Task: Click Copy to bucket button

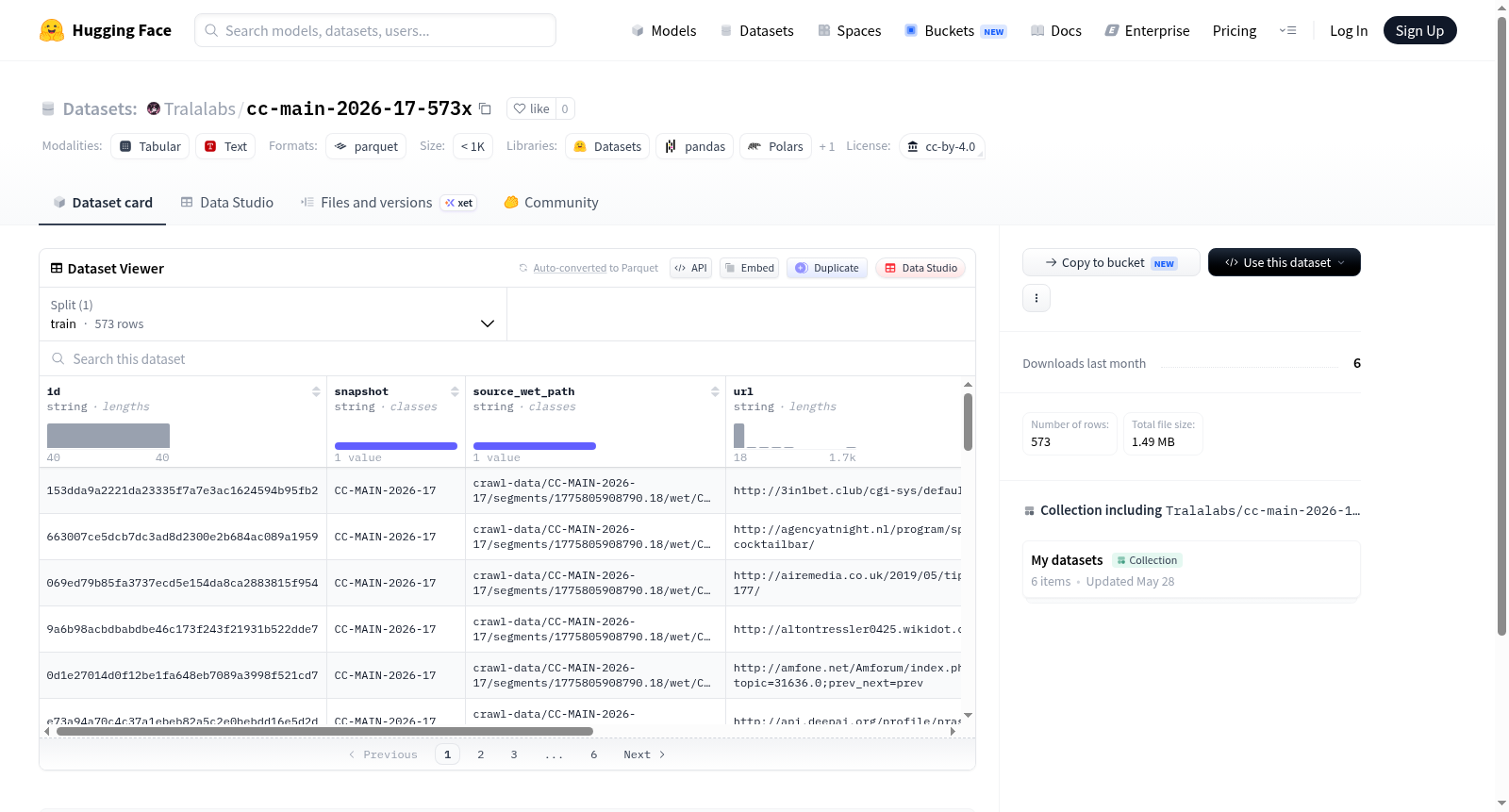Action: tap(1111, 262)
